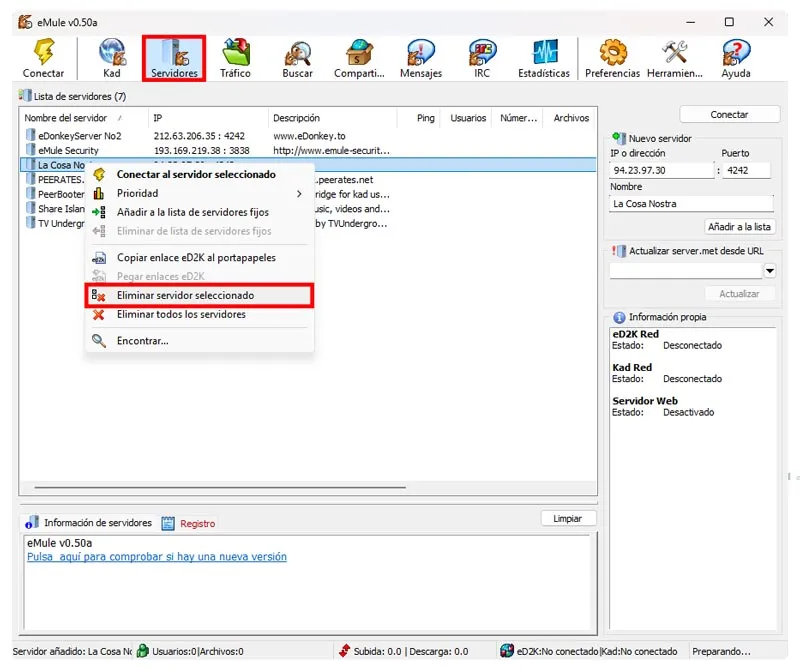
Task: Open the Tráfico view
Action: pyautogui.click(x=235, y=52)
